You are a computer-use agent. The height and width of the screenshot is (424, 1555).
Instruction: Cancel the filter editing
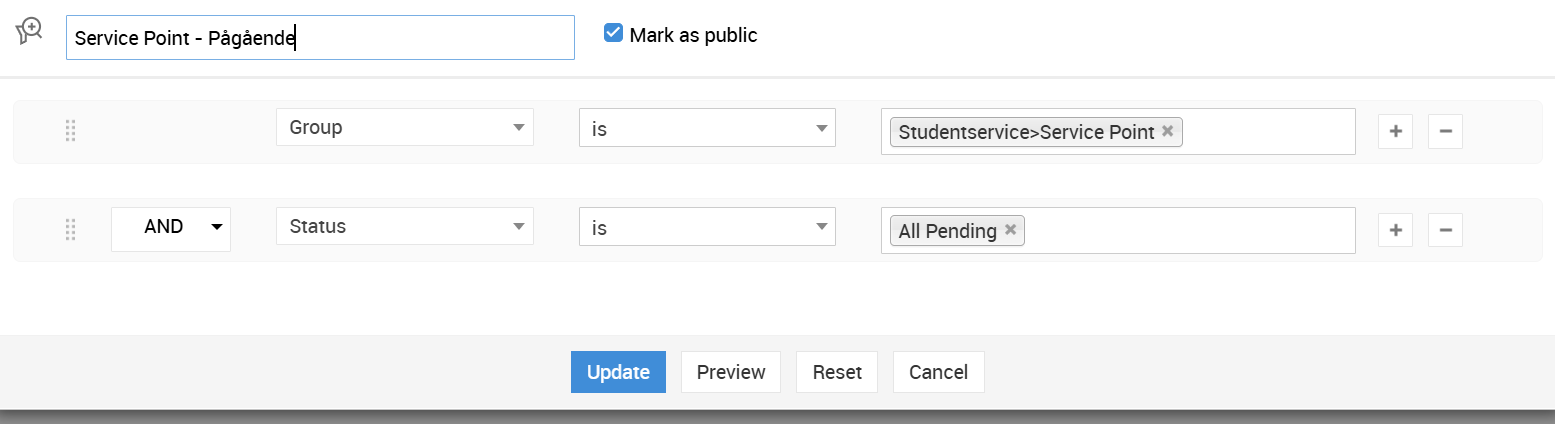[x=938, y=372]
